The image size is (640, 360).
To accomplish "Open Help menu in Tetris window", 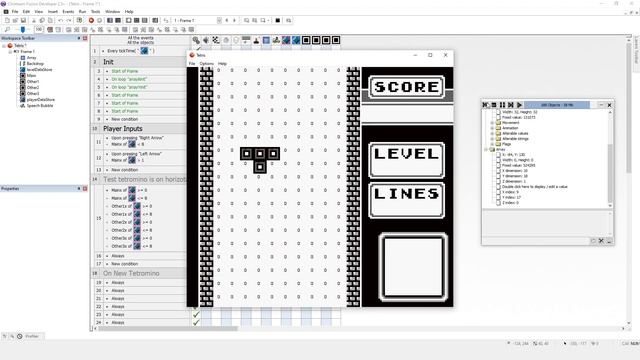I will [222, 64].
